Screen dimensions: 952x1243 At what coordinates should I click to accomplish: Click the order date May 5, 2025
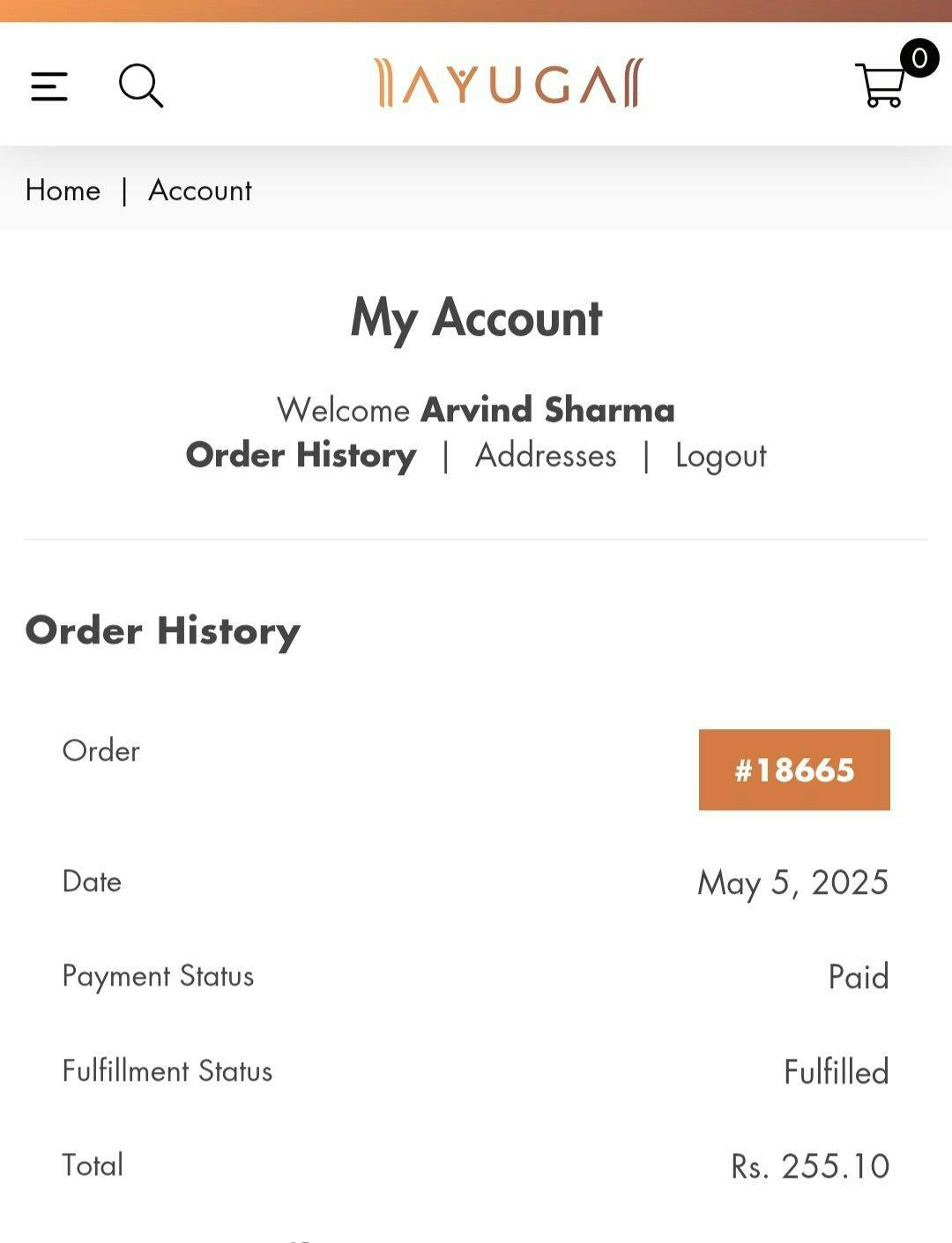[792, 882]
